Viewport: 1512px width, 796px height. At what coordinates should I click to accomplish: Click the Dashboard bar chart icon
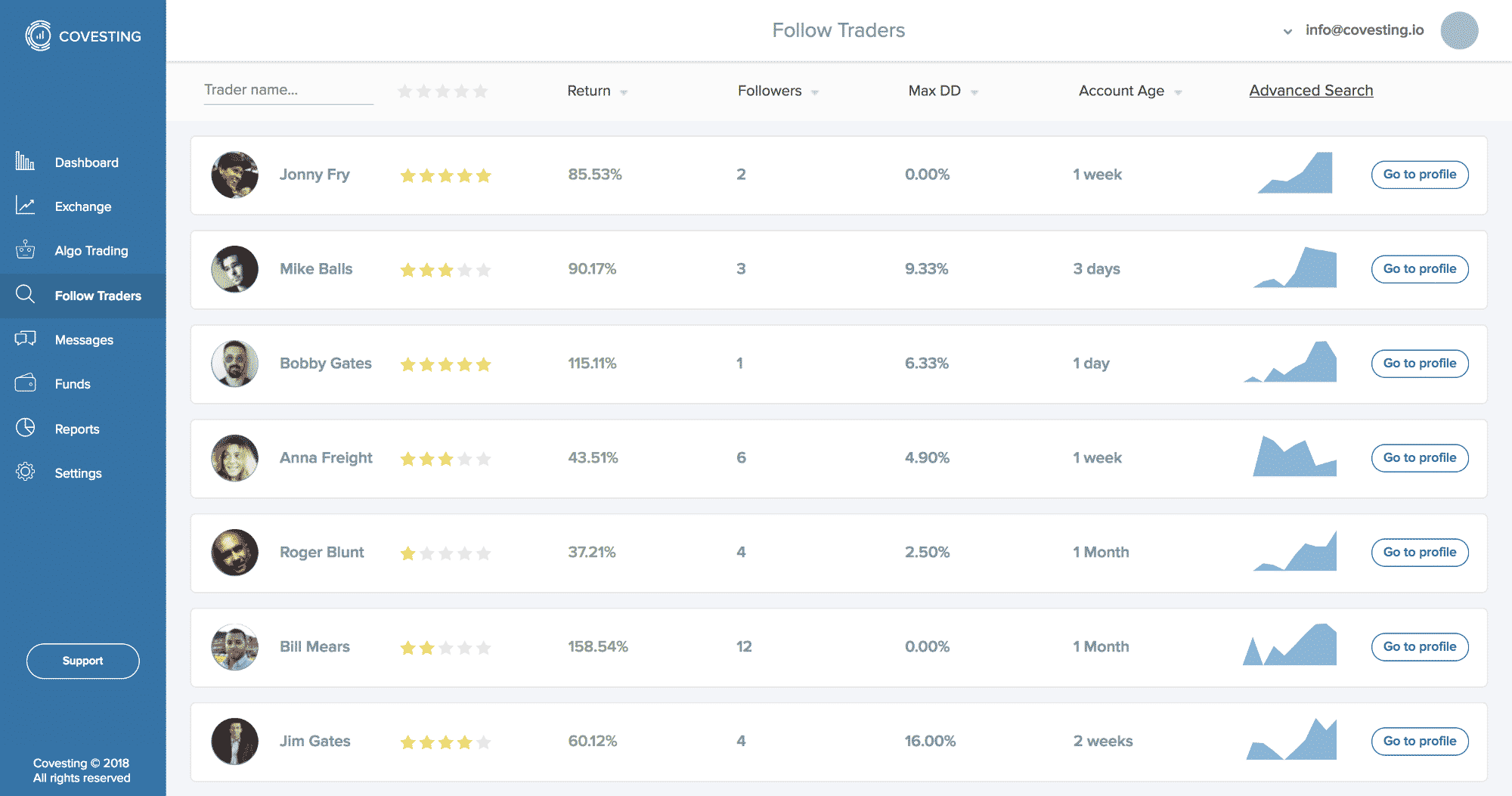tap(25, 161)
